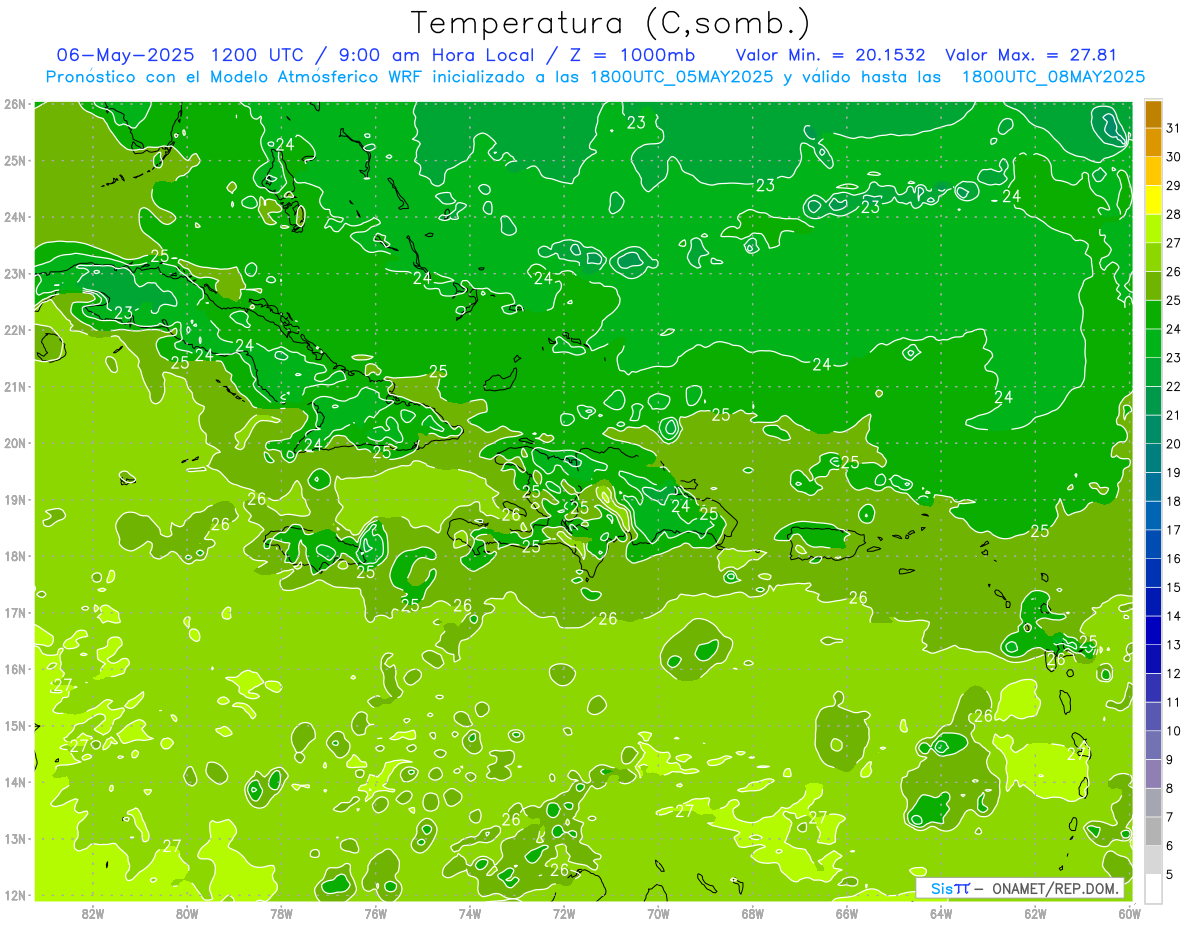Screen dimensions: 1200x927
Task: Click the yellow swatch between legend values 28 and 29
Action: (1153, 199)
